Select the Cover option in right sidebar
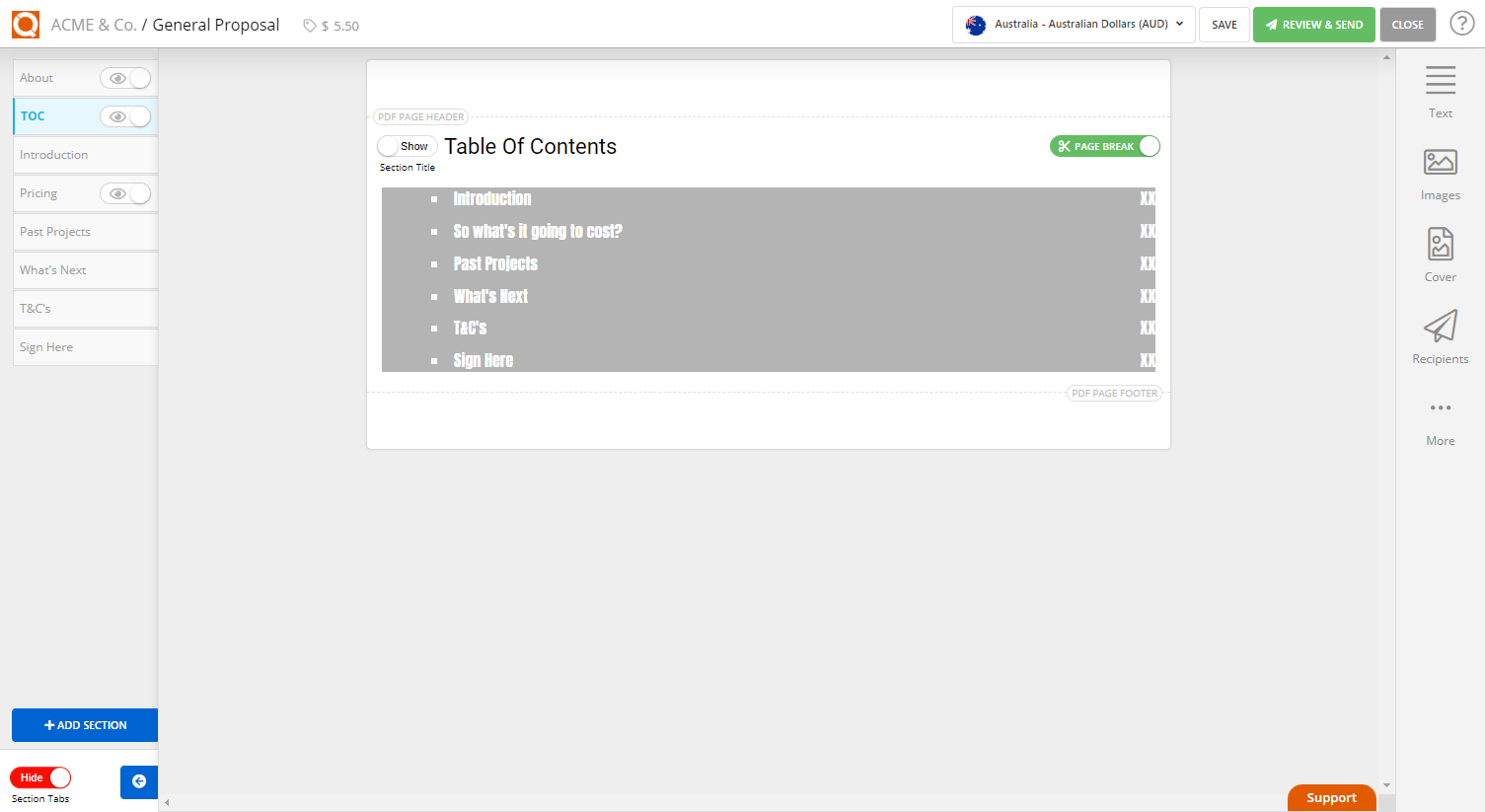This screenshot has width=1485, height=812. (x=1440, y=255)
